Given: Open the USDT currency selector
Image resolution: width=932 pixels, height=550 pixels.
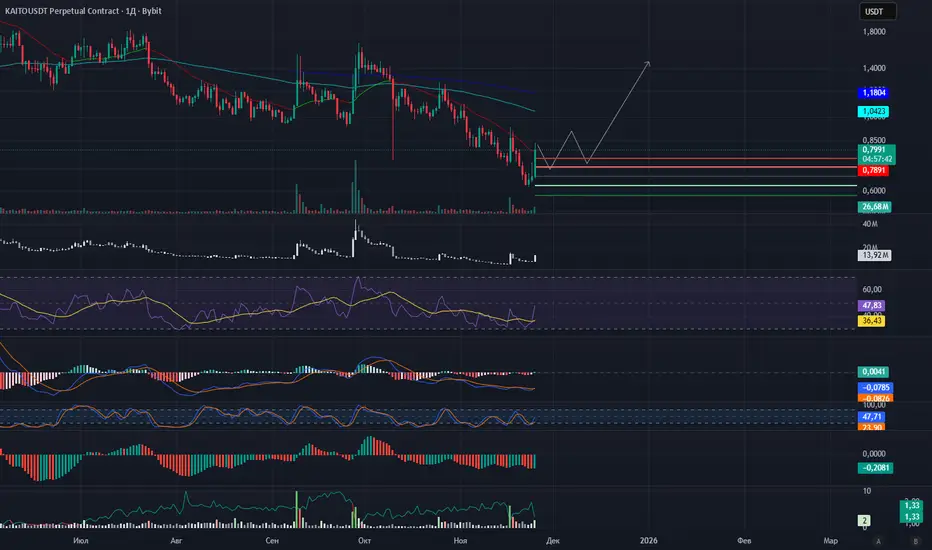Looking at the screenshot, I should pos(877,11).
